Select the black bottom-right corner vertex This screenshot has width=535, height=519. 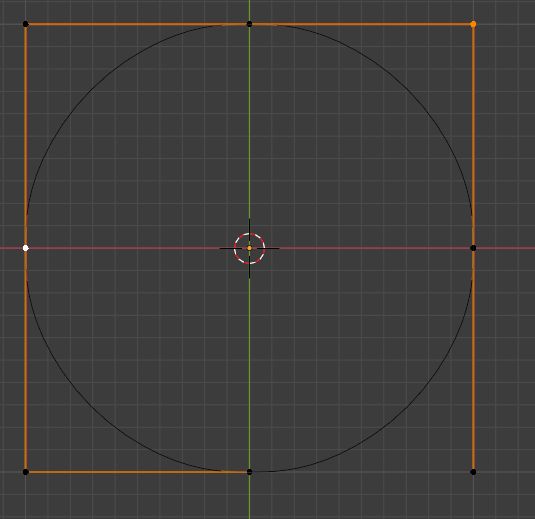473,472
